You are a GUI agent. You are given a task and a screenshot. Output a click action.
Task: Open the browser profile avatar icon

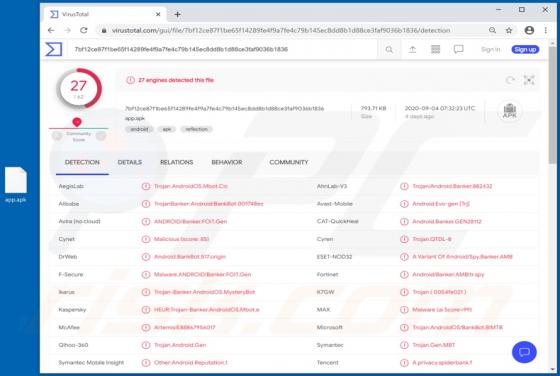pos(529,30)
